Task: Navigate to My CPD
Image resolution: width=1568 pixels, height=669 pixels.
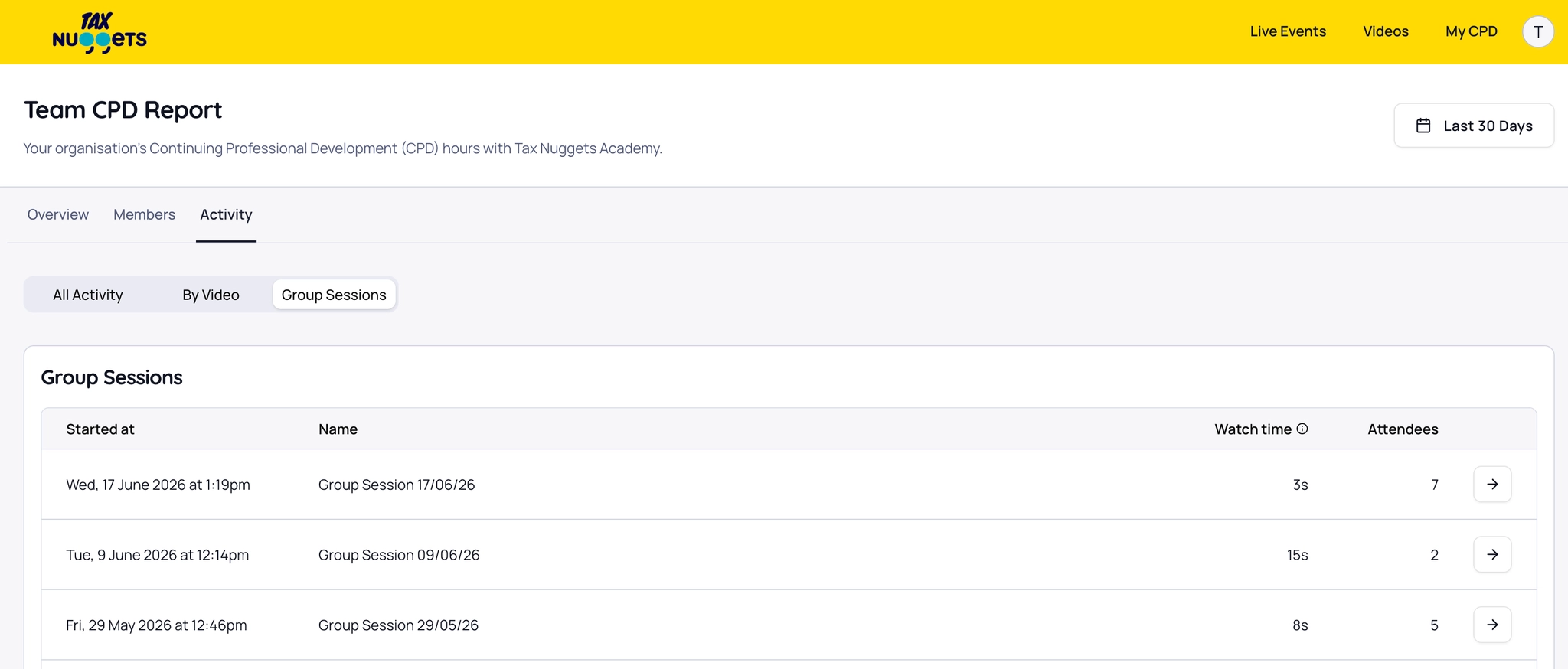Action: click(x=1472, y=31)
